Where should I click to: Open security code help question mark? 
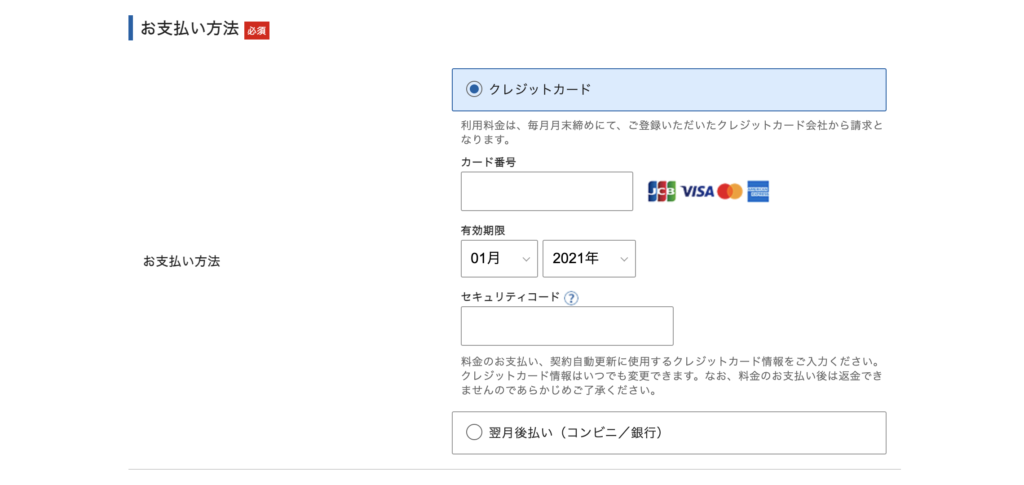tap(571, 298)
